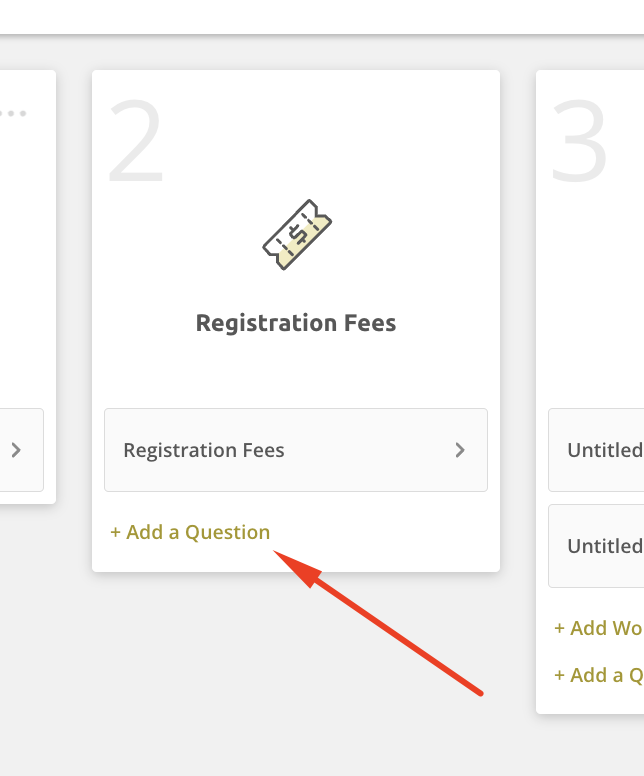Add a question to the Registration Fees card

click(190, 532)
